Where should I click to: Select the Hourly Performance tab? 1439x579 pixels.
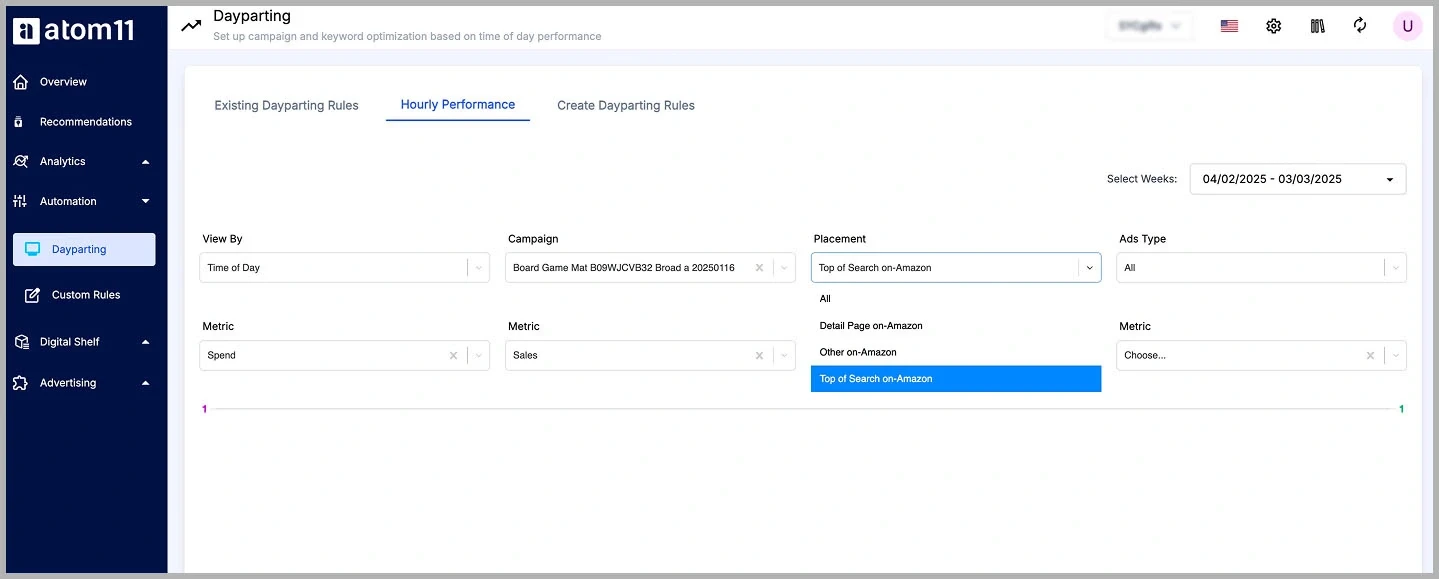458,104
